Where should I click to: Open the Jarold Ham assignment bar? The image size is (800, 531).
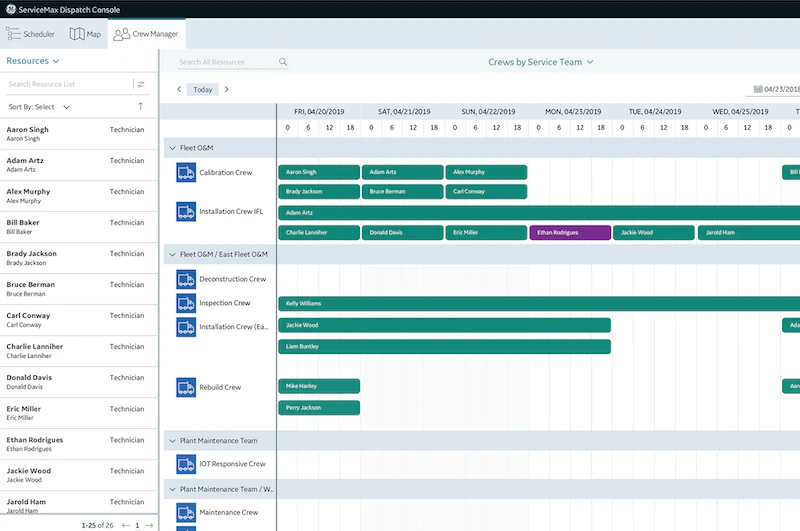[749, 233]
